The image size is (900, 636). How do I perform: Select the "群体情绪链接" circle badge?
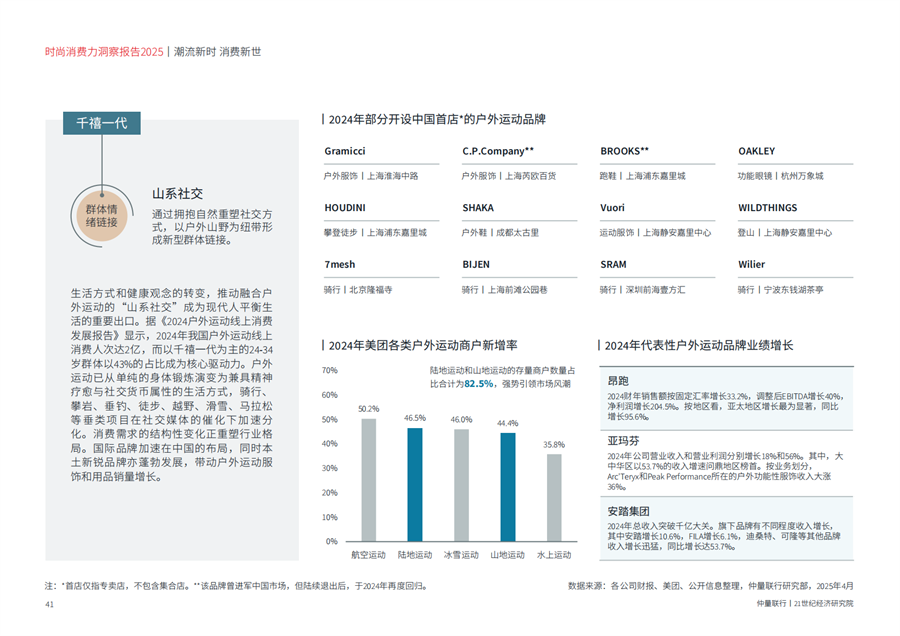[x=102, y=216]
